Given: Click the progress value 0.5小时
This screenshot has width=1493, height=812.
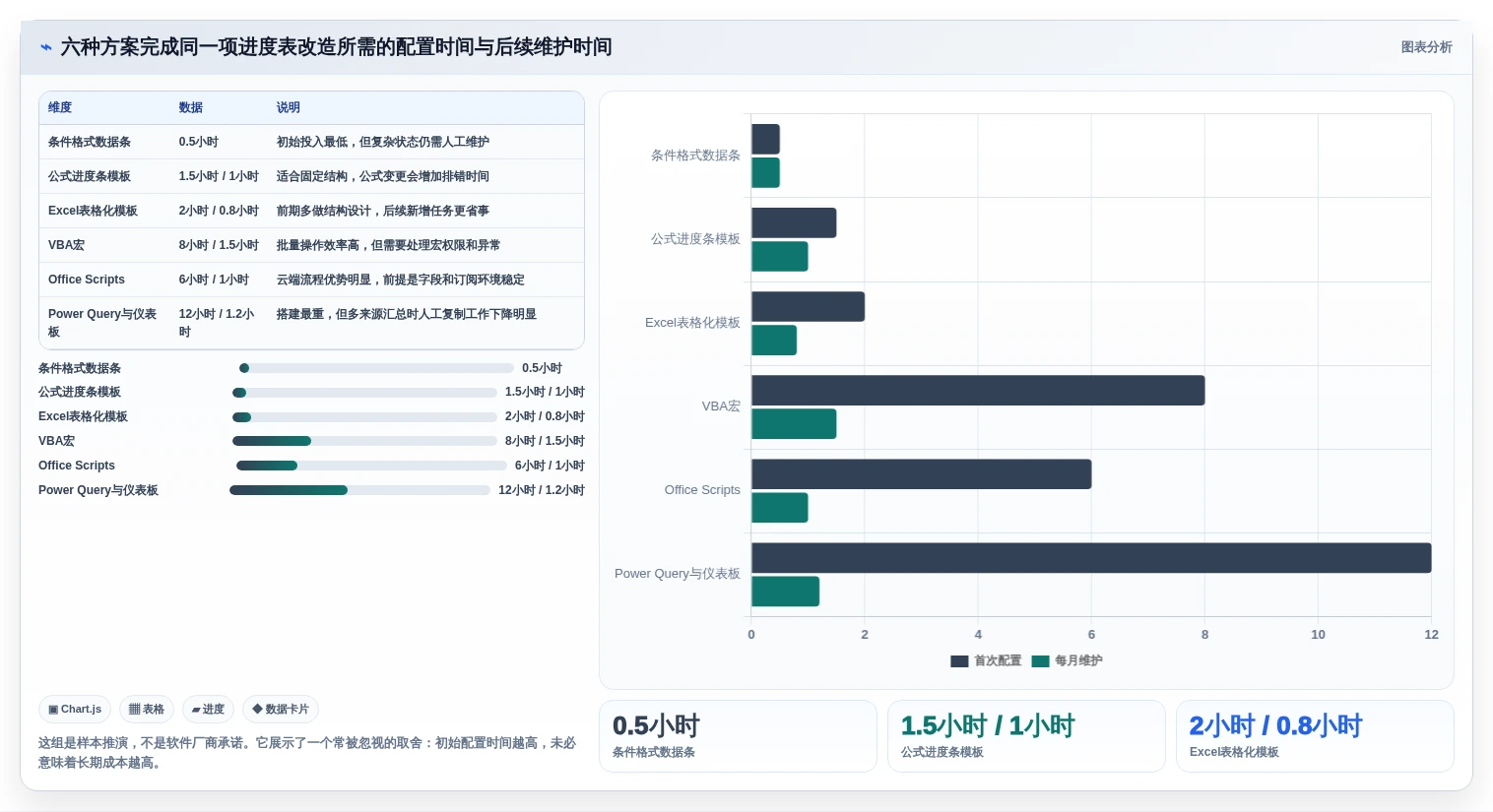Looking at the screenshot, I should click(542, 368).
